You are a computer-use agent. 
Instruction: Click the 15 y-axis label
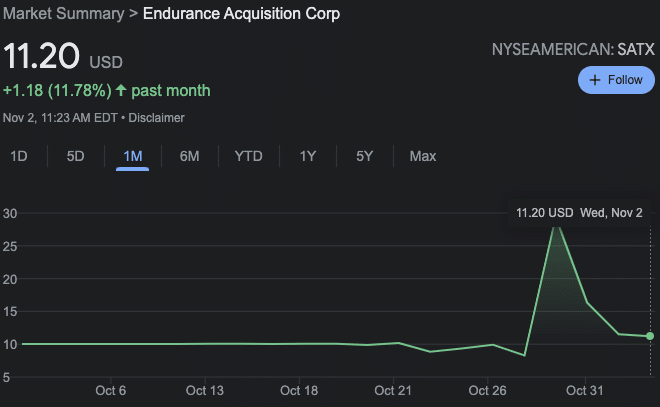pyautogui.click(x=10, y=312)
